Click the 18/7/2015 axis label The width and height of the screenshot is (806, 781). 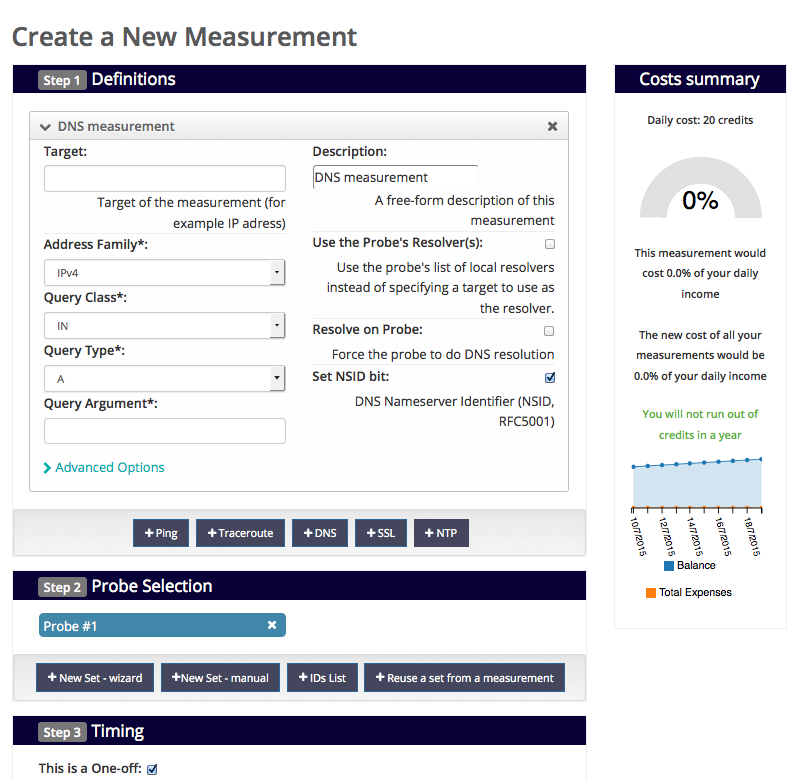click(752, 536)
